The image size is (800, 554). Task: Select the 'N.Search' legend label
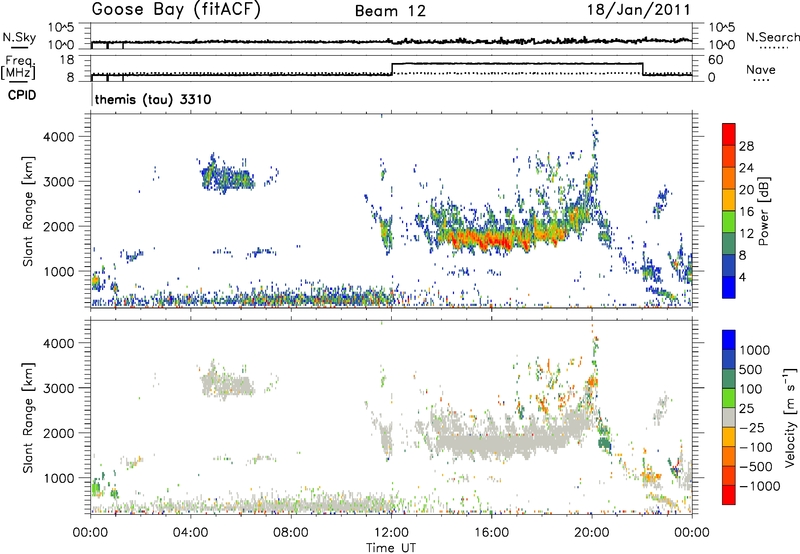coord(772,37)
